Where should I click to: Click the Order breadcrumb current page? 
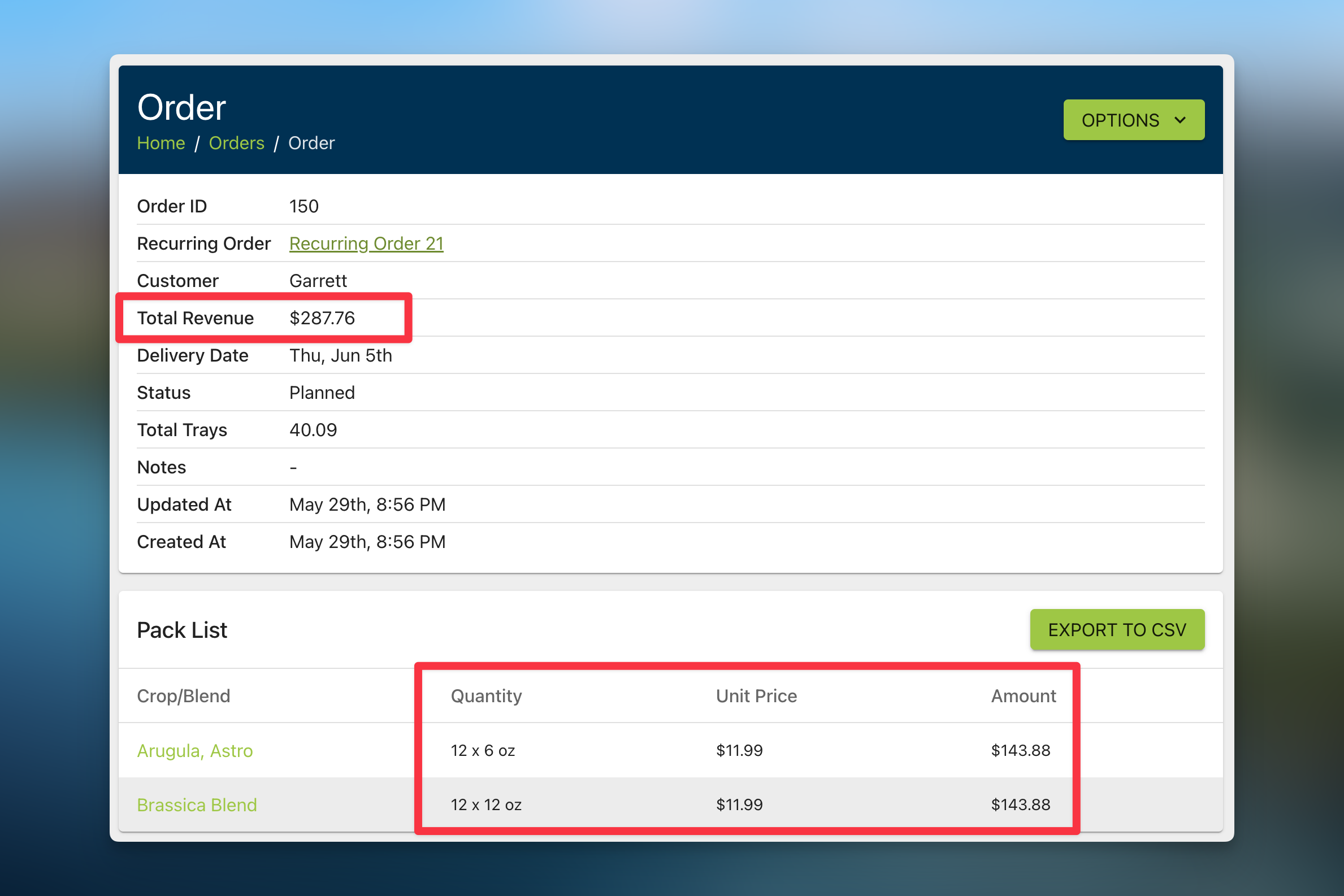pos(311,143)
